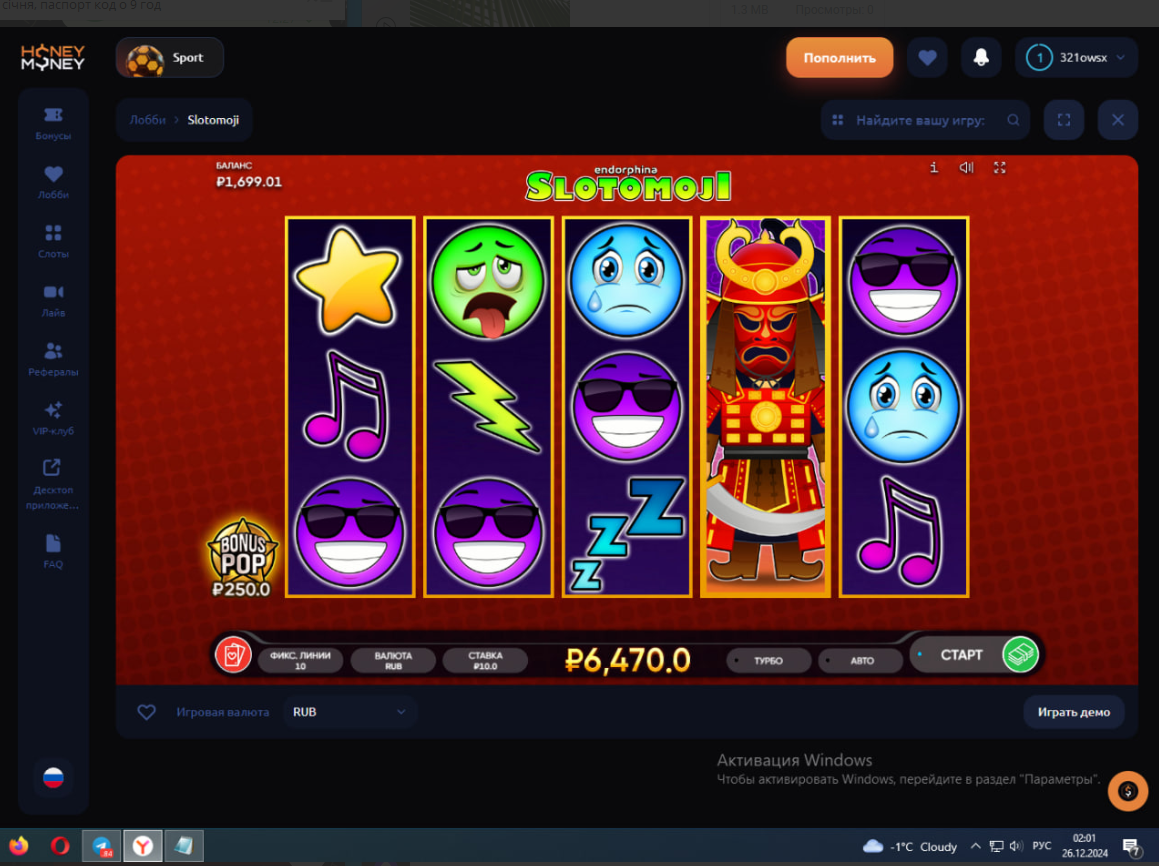Open favorites heart in top bar

[x=927, y=58]
